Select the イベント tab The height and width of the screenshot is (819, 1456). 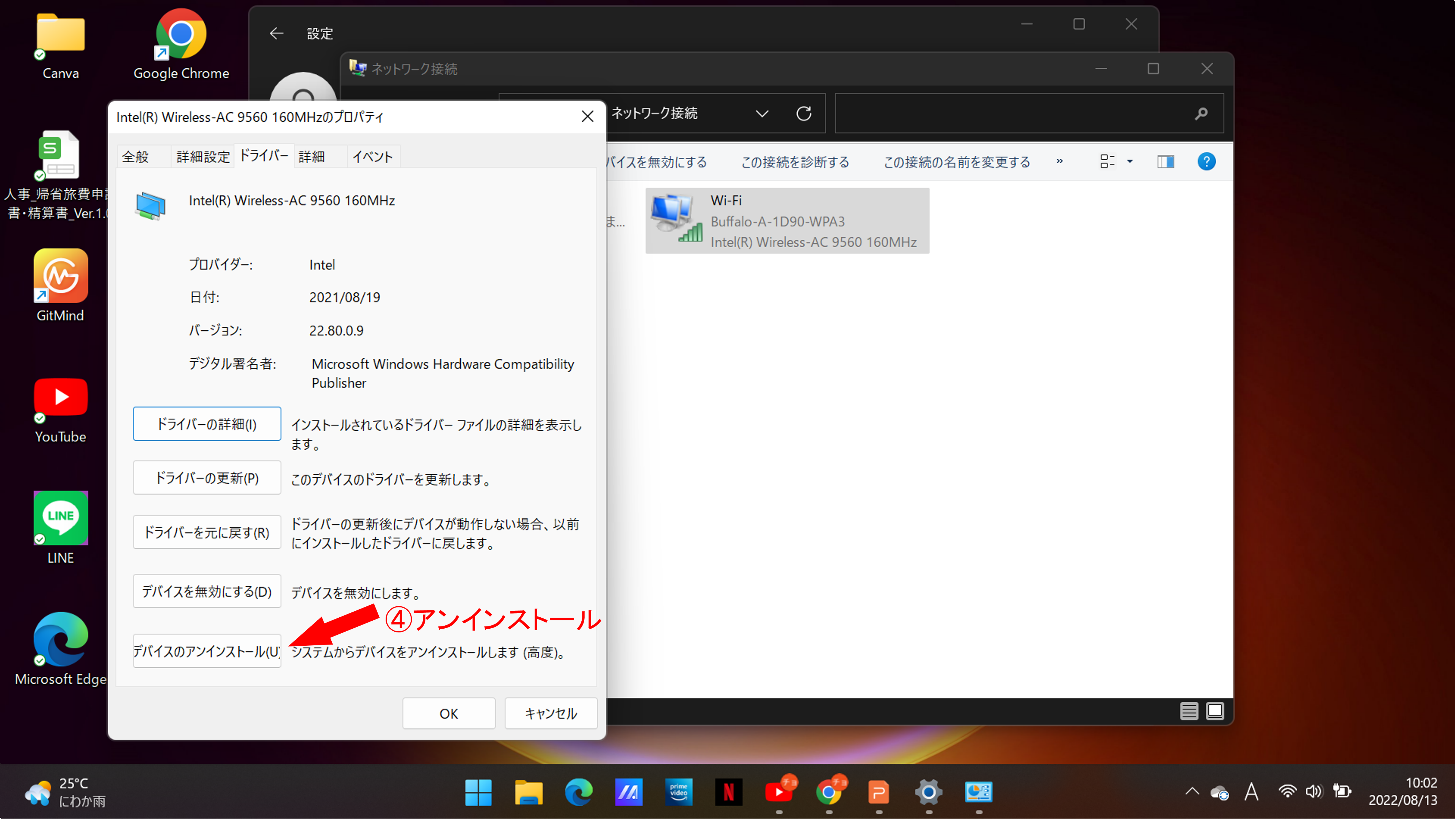(x=372, y=157)
